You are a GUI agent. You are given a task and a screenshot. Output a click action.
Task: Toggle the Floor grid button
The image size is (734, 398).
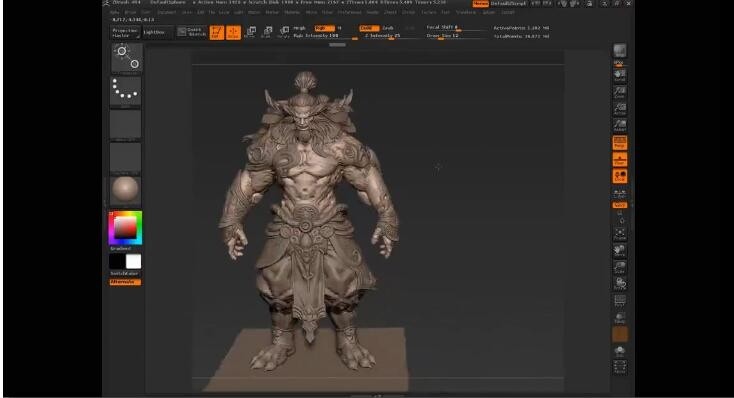620,160
